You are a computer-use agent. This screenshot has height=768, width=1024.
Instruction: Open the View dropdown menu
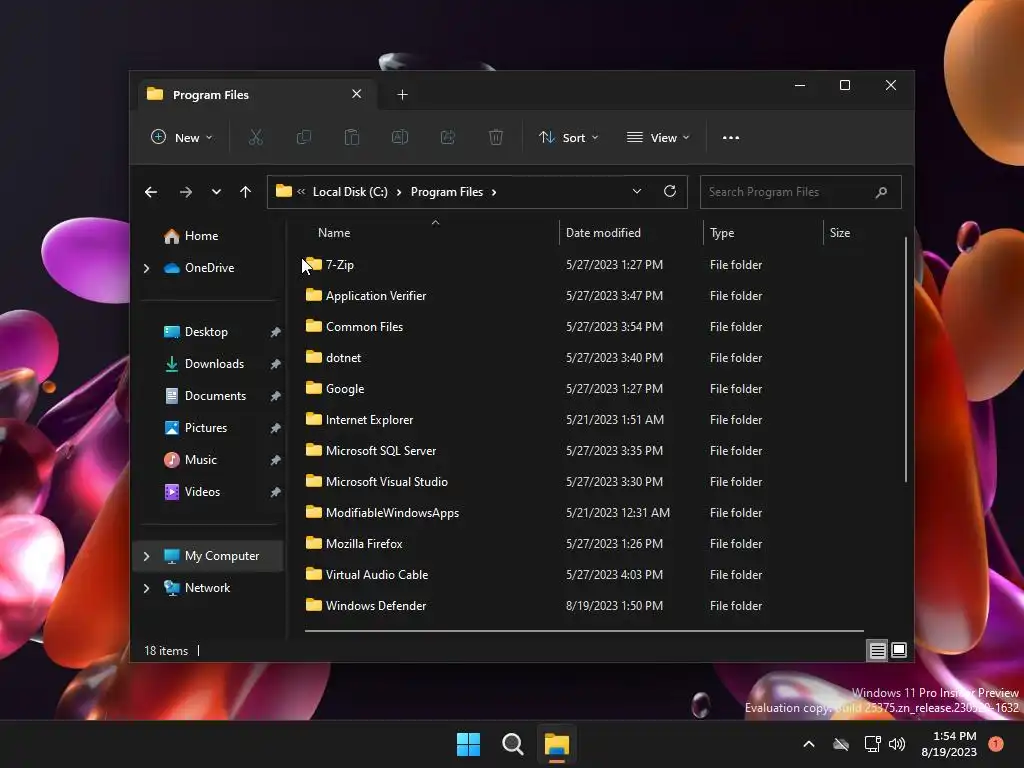pyautogui.click(x=658, y=138)
